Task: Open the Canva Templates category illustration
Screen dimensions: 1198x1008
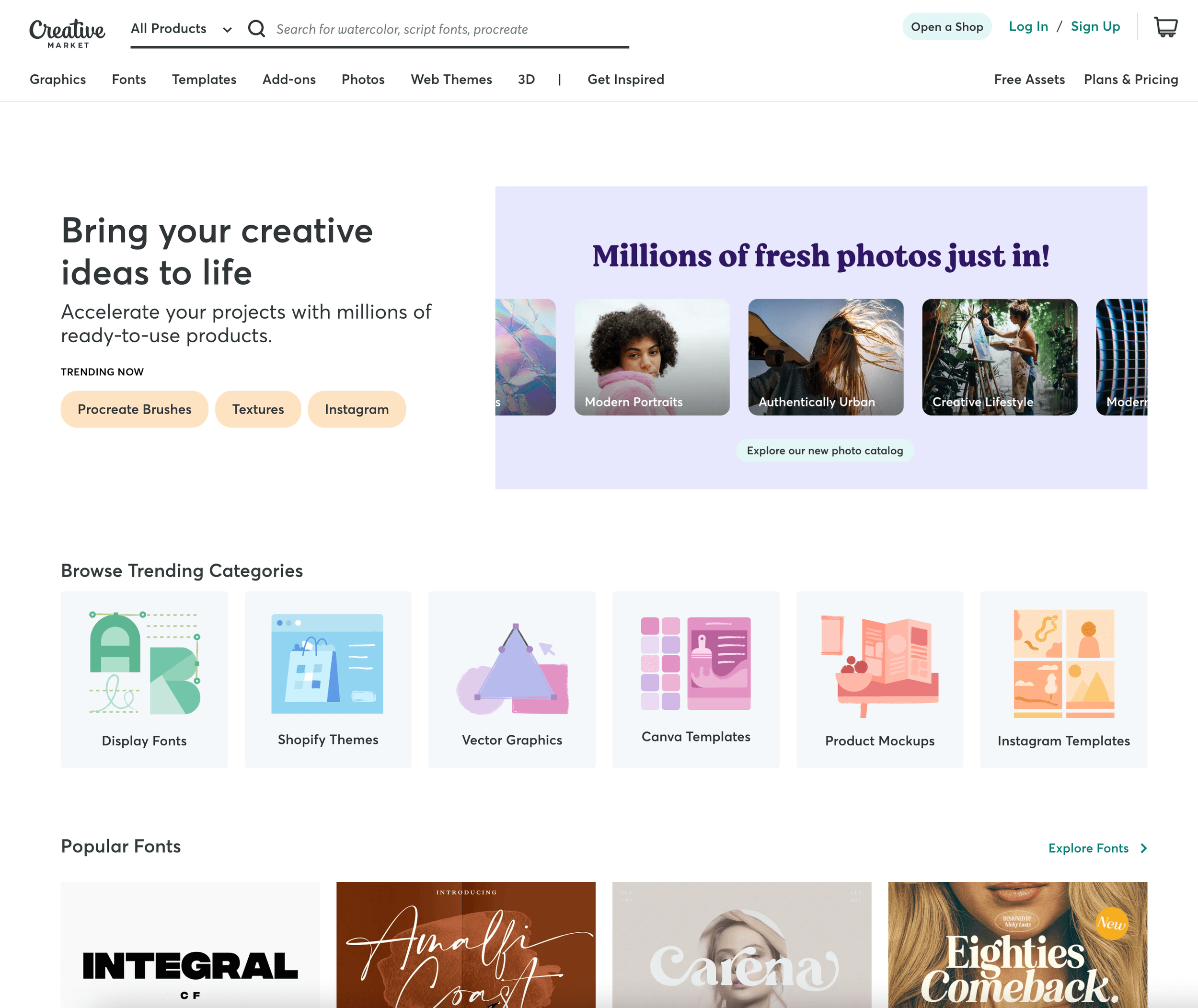Action: (x=696, y=663)
